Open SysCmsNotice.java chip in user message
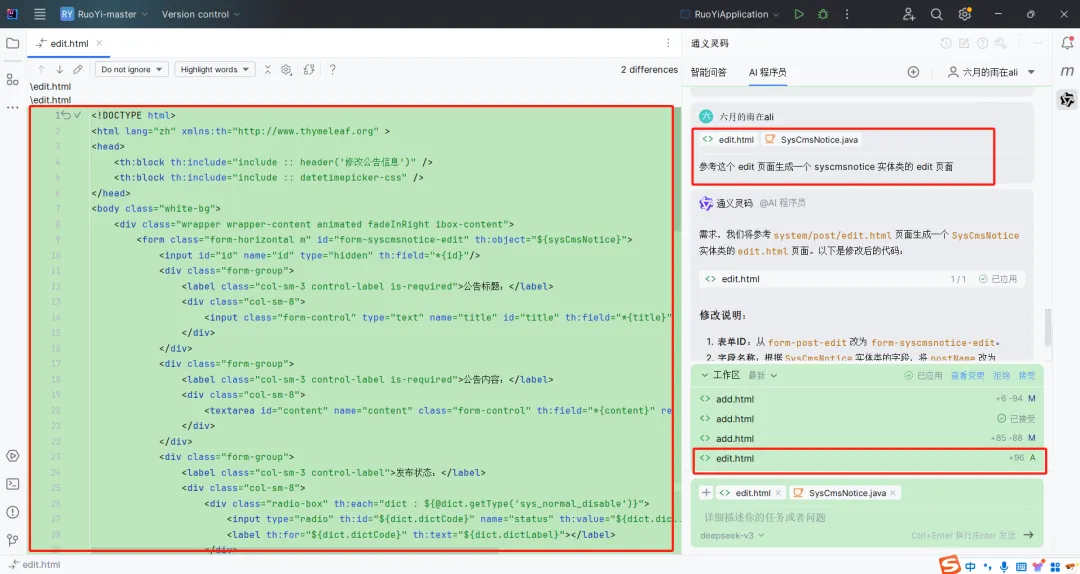 812,140
